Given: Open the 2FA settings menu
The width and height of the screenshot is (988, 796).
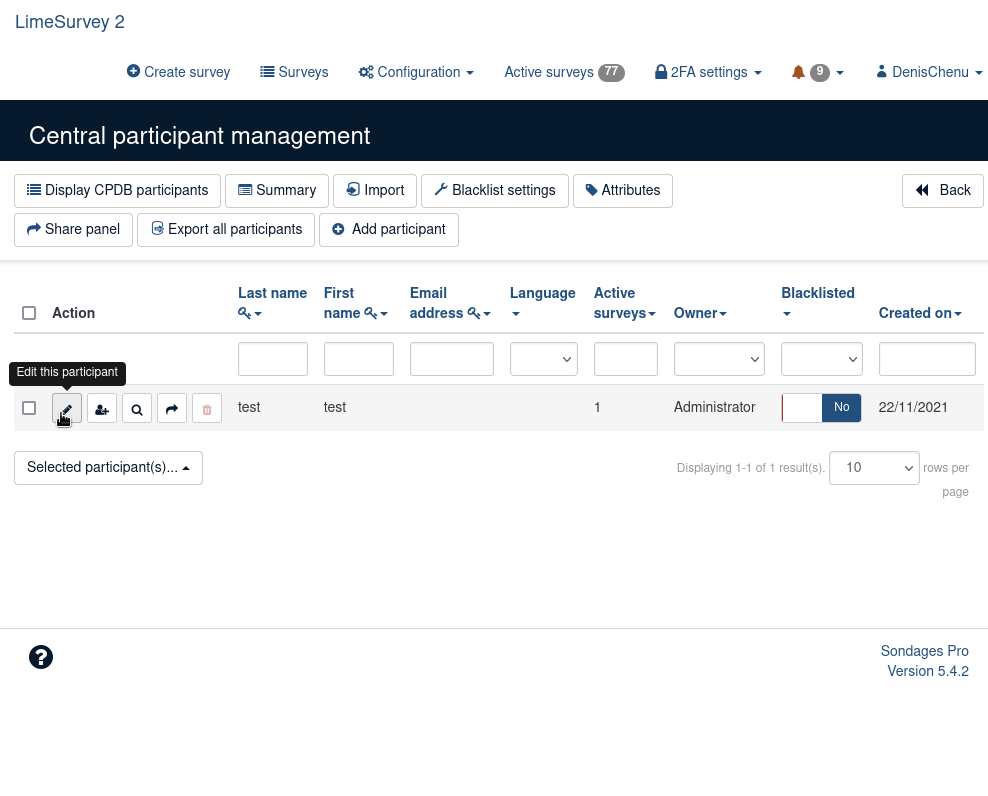Looking at the screenshot, I should tap(708, 72).
